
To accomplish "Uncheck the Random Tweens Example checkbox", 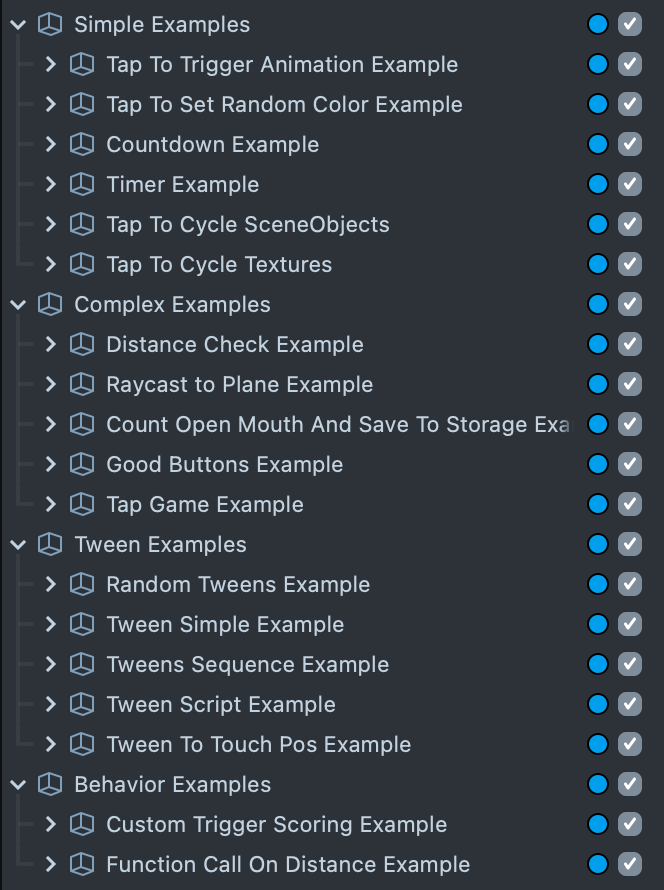I will (x=629, y=584).
